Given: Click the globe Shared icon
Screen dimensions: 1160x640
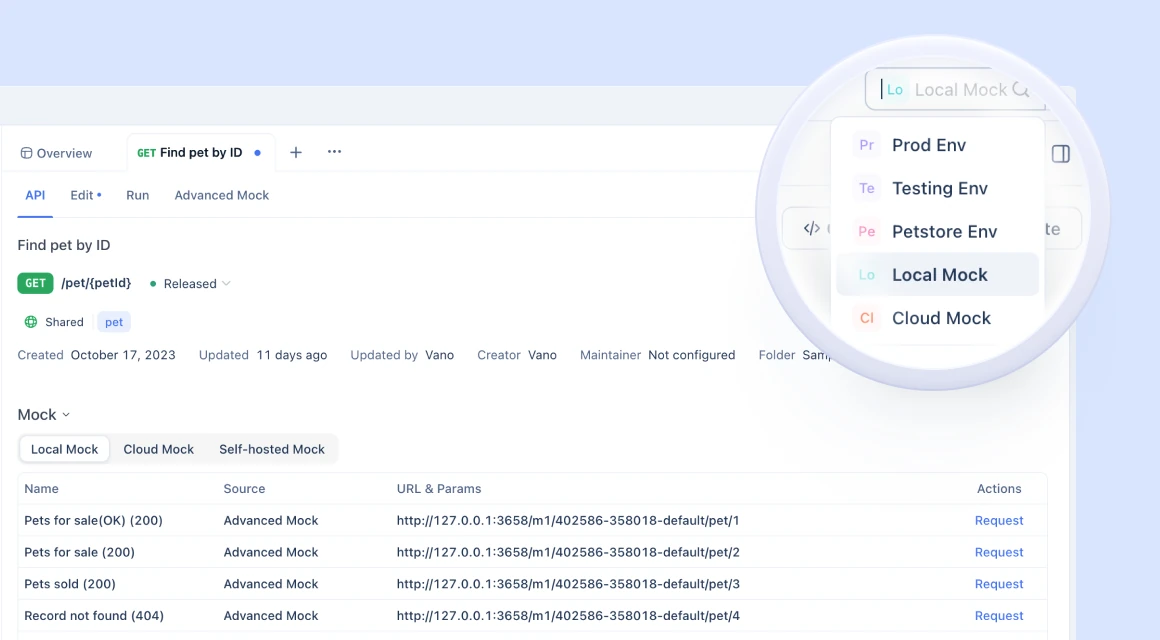Looking at the screenshot, I should tap(31, 322).
